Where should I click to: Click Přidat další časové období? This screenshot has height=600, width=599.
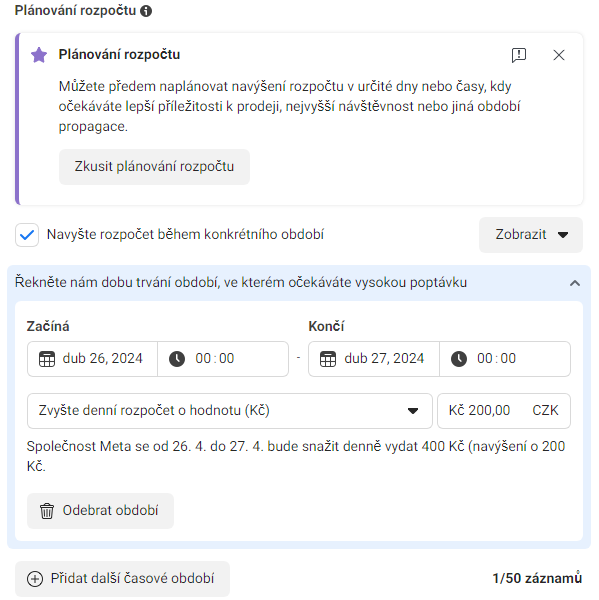[122, 579]
